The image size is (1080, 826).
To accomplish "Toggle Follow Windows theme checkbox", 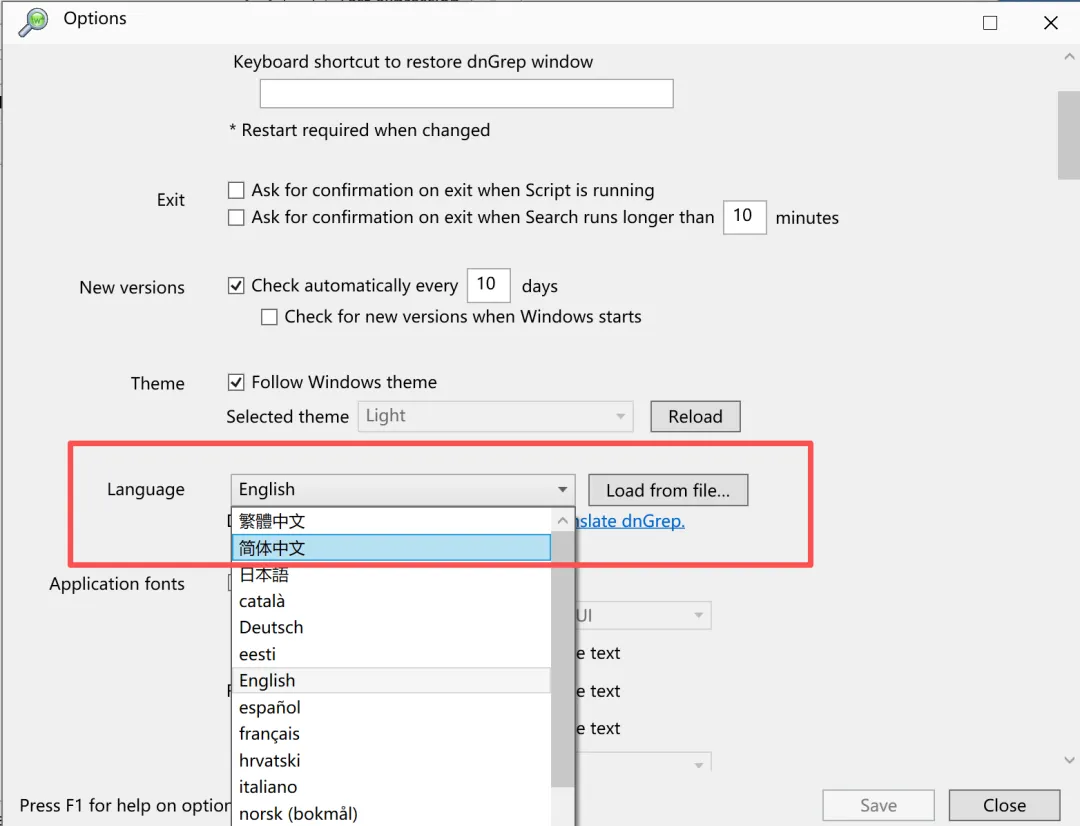I will tap(236, 382).
